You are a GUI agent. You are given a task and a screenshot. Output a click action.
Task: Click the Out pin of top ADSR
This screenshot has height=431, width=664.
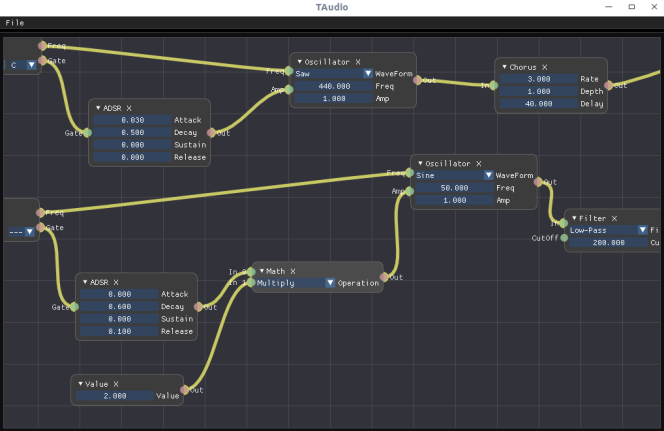click(211, 133)
